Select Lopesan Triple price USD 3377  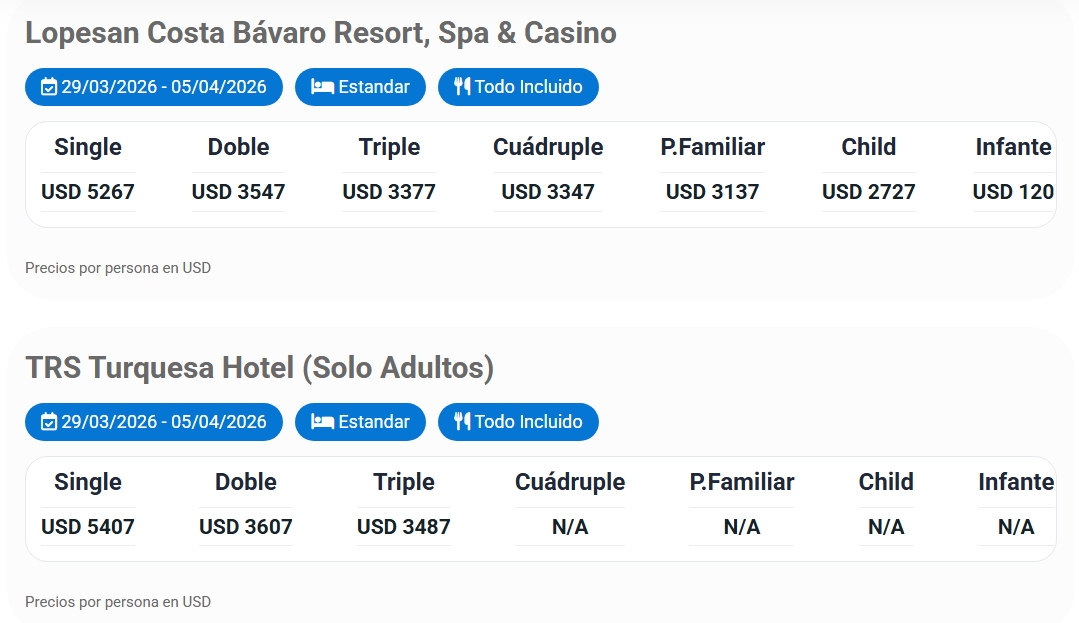click(389, 192)
